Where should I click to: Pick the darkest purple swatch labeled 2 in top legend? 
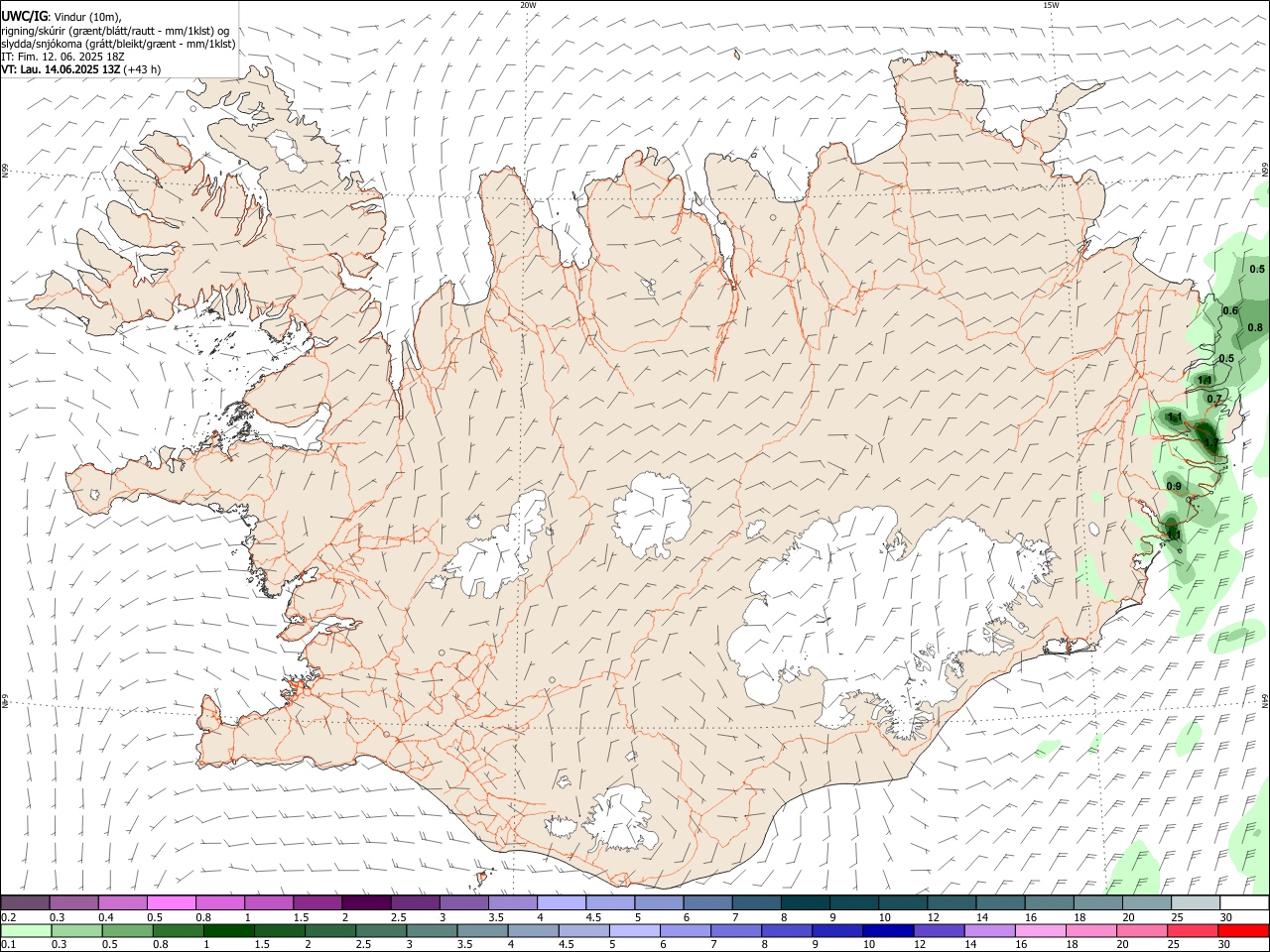coord(366,903)
